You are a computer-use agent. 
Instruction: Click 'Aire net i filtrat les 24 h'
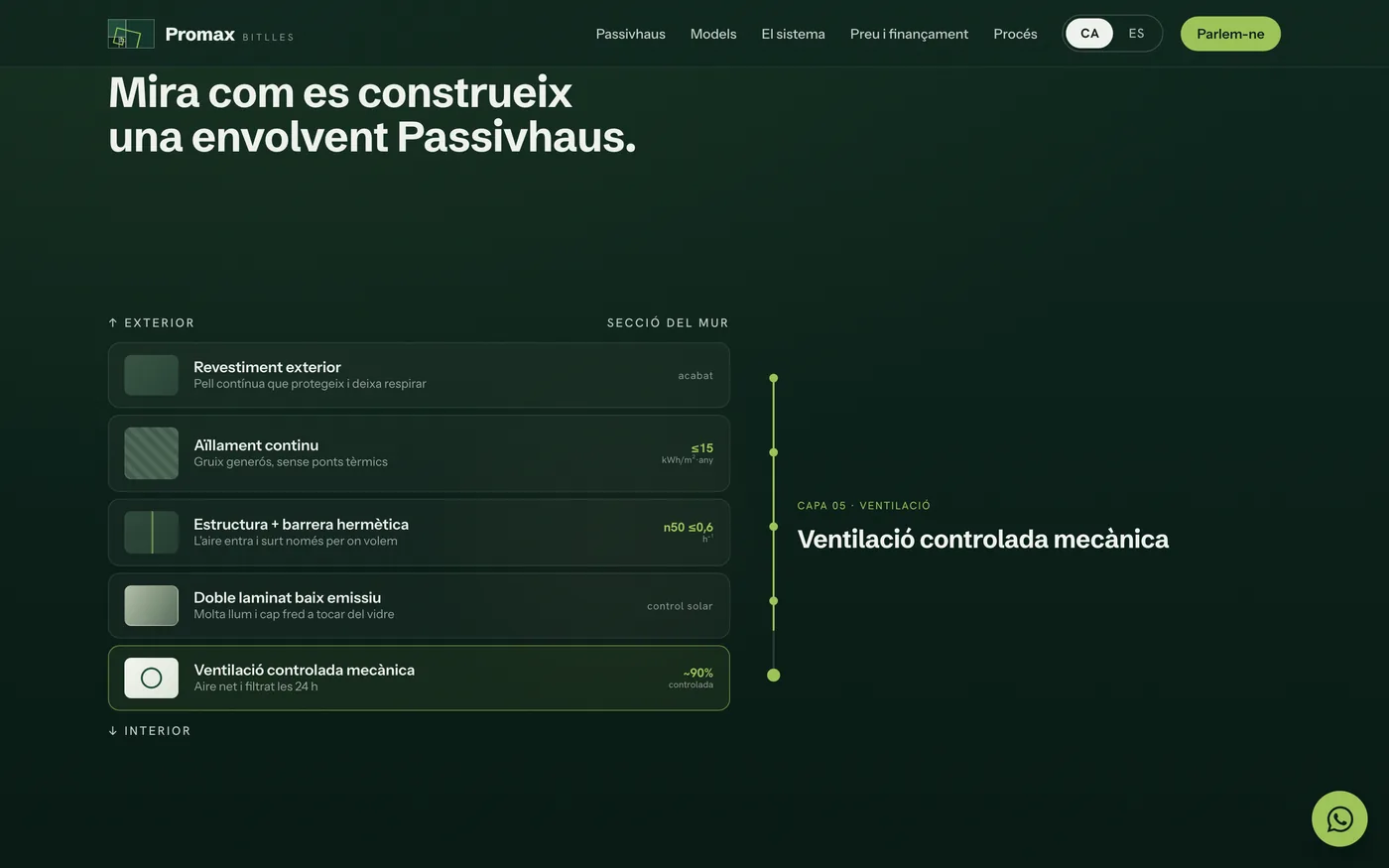click(x=256, y=686)
